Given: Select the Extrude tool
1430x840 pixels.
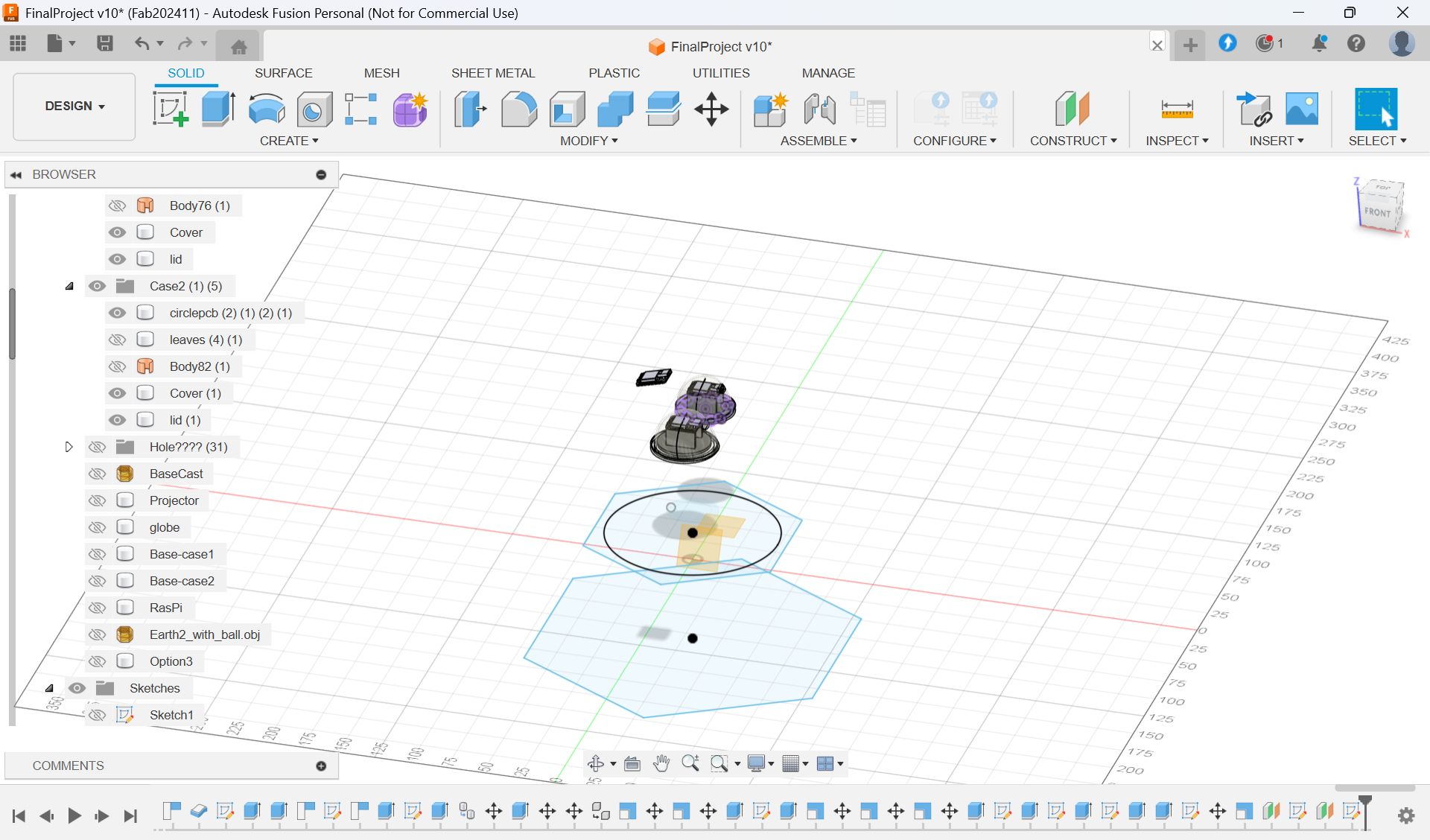Looking at the screenshot, I should click(x=218, y=109).
